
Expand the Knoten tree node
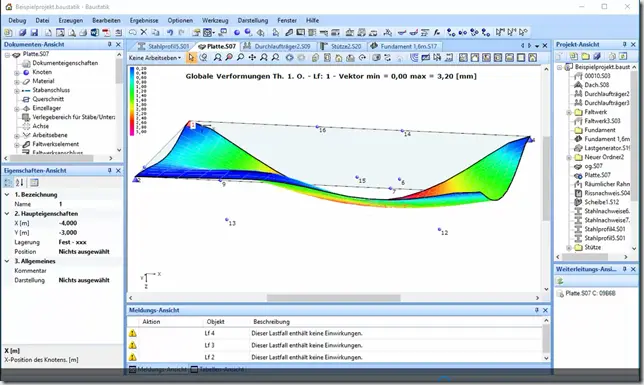(x=17, y=73)
